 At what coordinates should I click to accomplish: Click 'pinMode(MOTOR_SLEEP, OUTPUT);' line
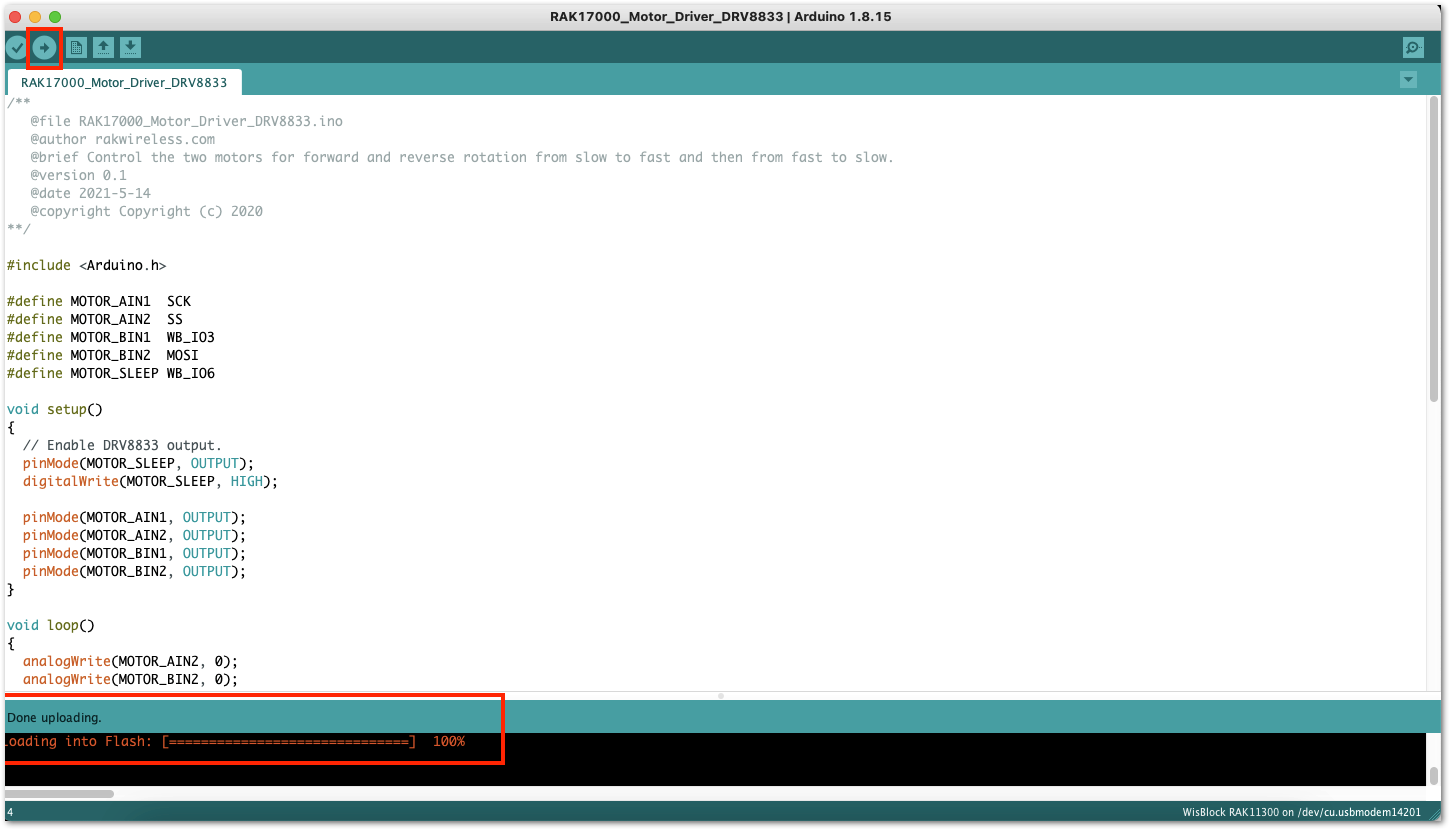pos(138,463)
